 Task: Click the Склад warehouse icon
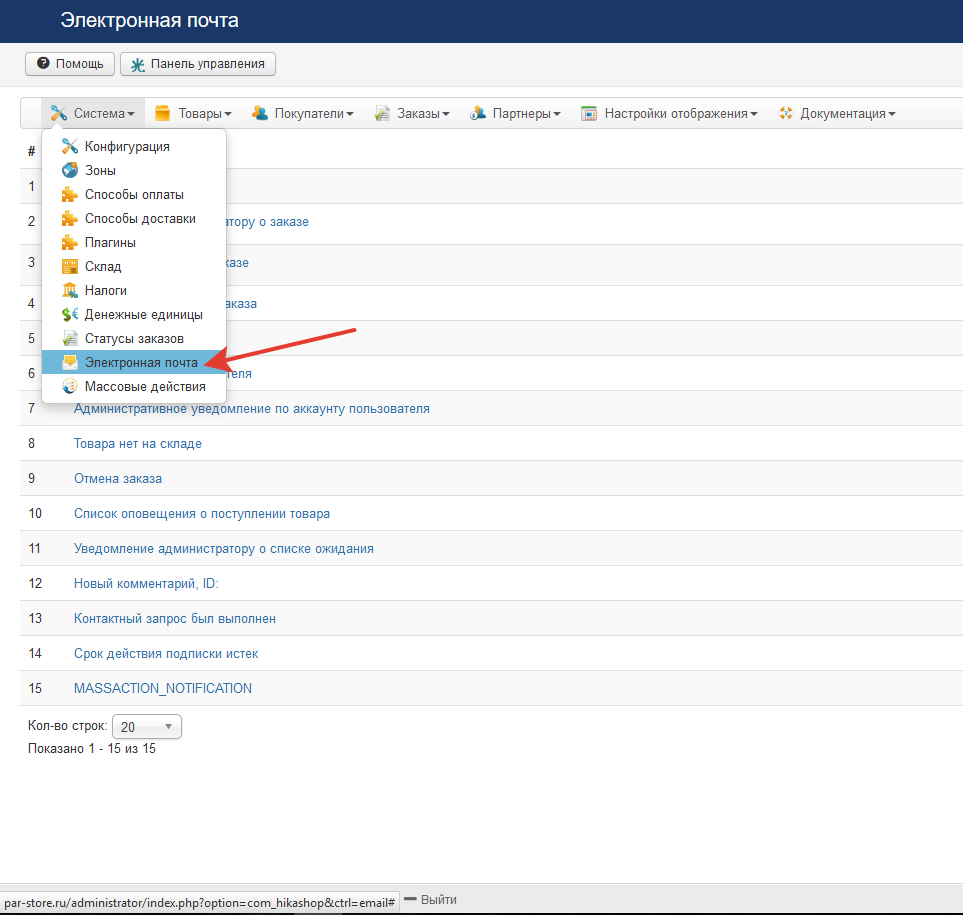point(69,266)
